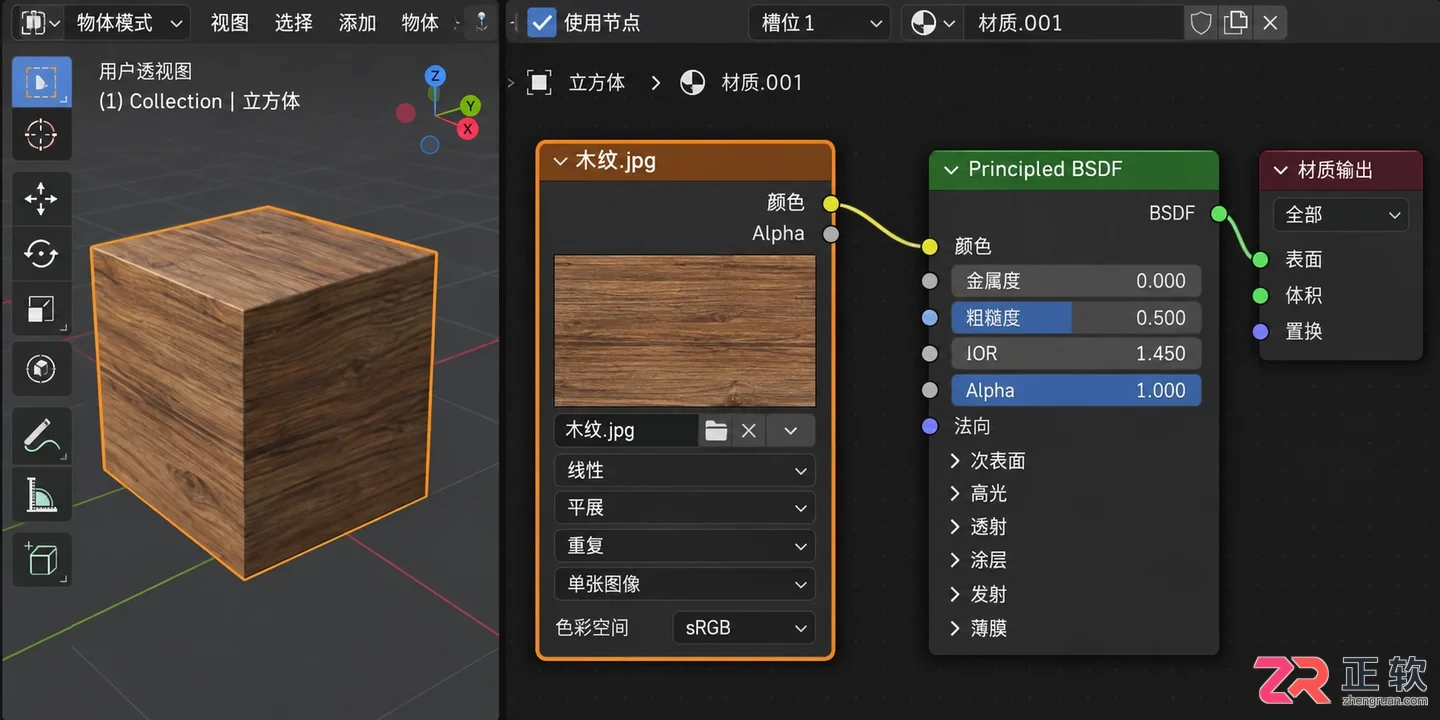Click the 表面 input socket

coord(1261,259)
